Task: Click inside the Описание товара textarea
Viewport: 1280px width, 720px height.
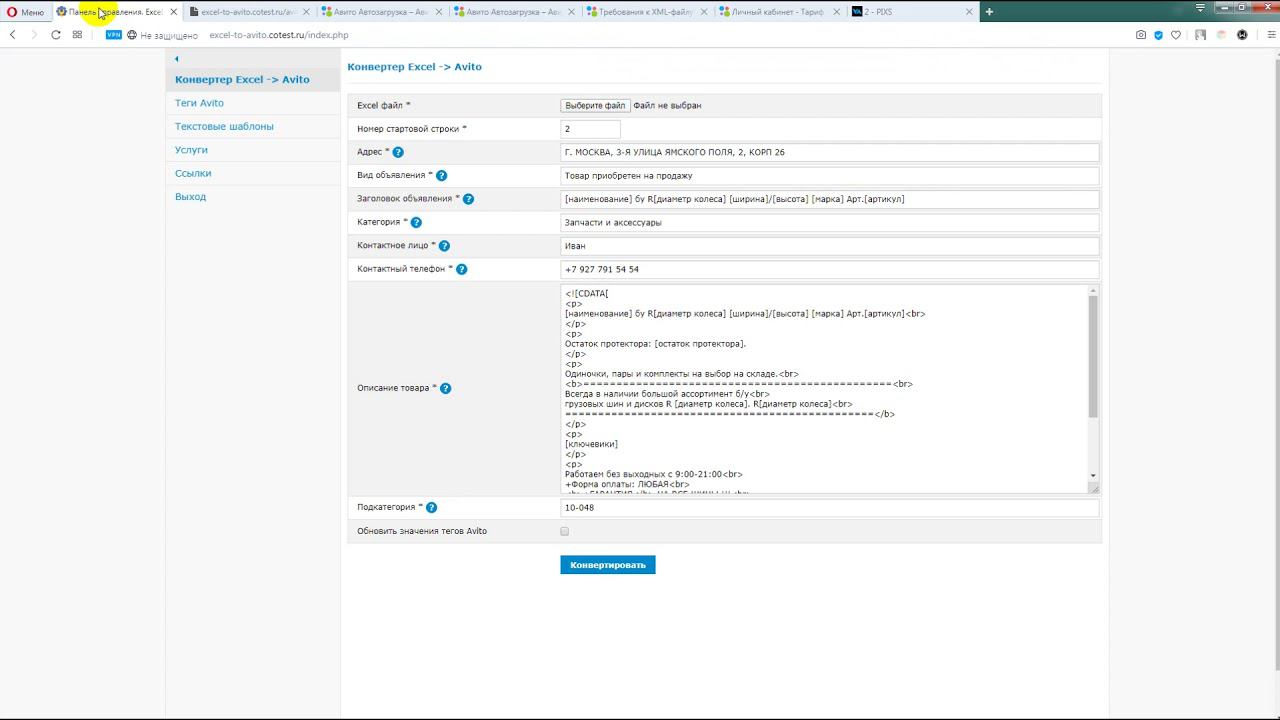Action: tap(824, 389)
